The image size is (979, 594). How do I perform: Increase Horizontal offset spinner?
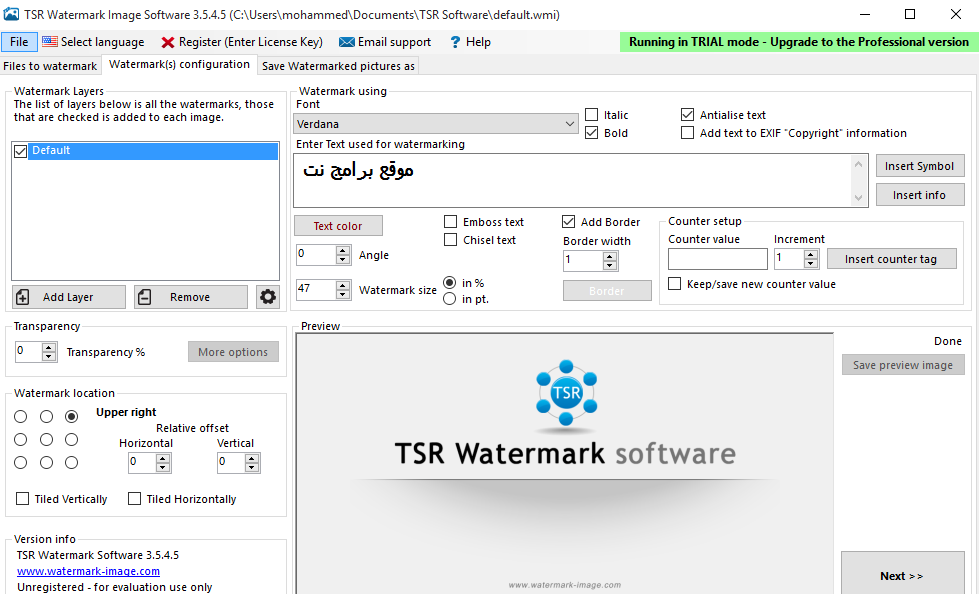coord(163,459)
